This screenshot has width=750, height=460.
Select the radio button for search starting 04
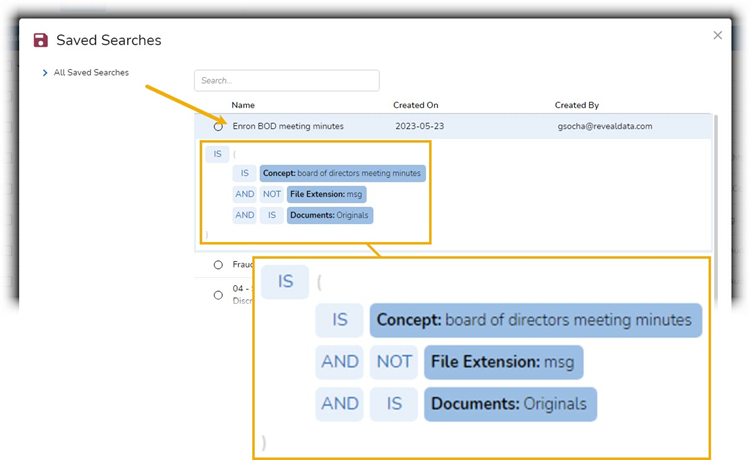pyautogui.click(x=218, y=295)
